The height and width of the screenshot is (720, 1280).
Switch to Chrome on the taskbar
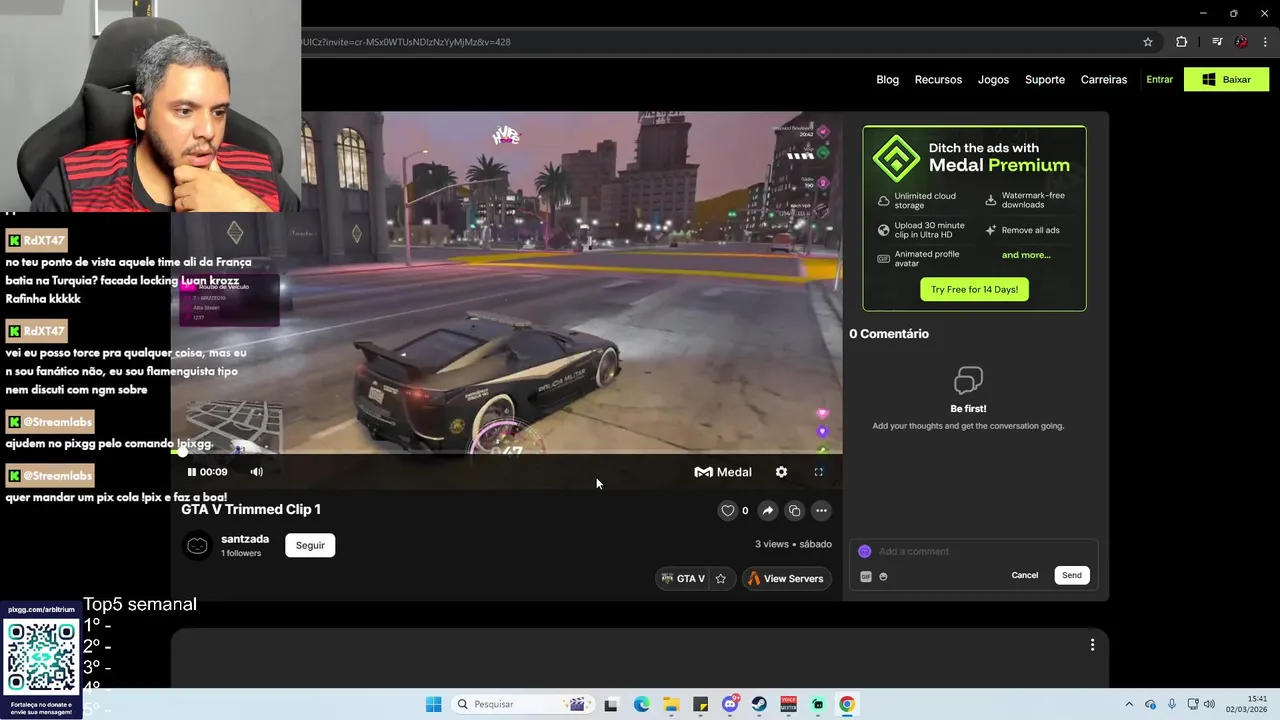tap(847, 704)
